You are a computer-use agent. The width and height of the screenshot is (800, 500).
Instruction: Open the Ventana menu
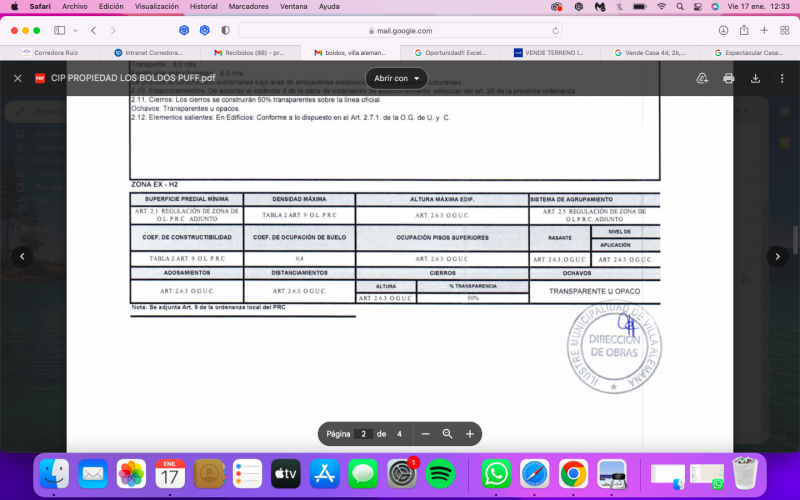point(294,7)
